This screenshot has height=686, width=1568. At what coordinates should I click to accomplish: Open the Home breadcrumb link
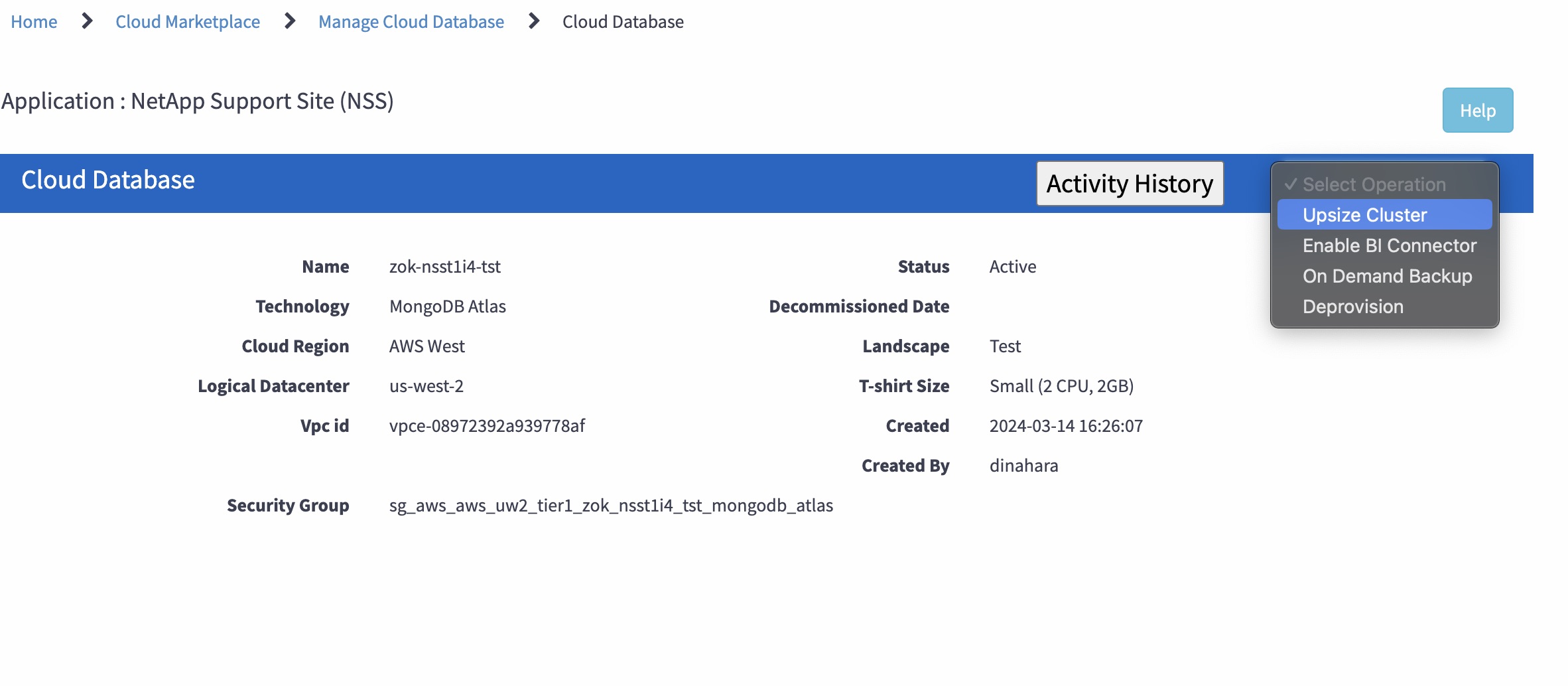(x=34, y=22)
